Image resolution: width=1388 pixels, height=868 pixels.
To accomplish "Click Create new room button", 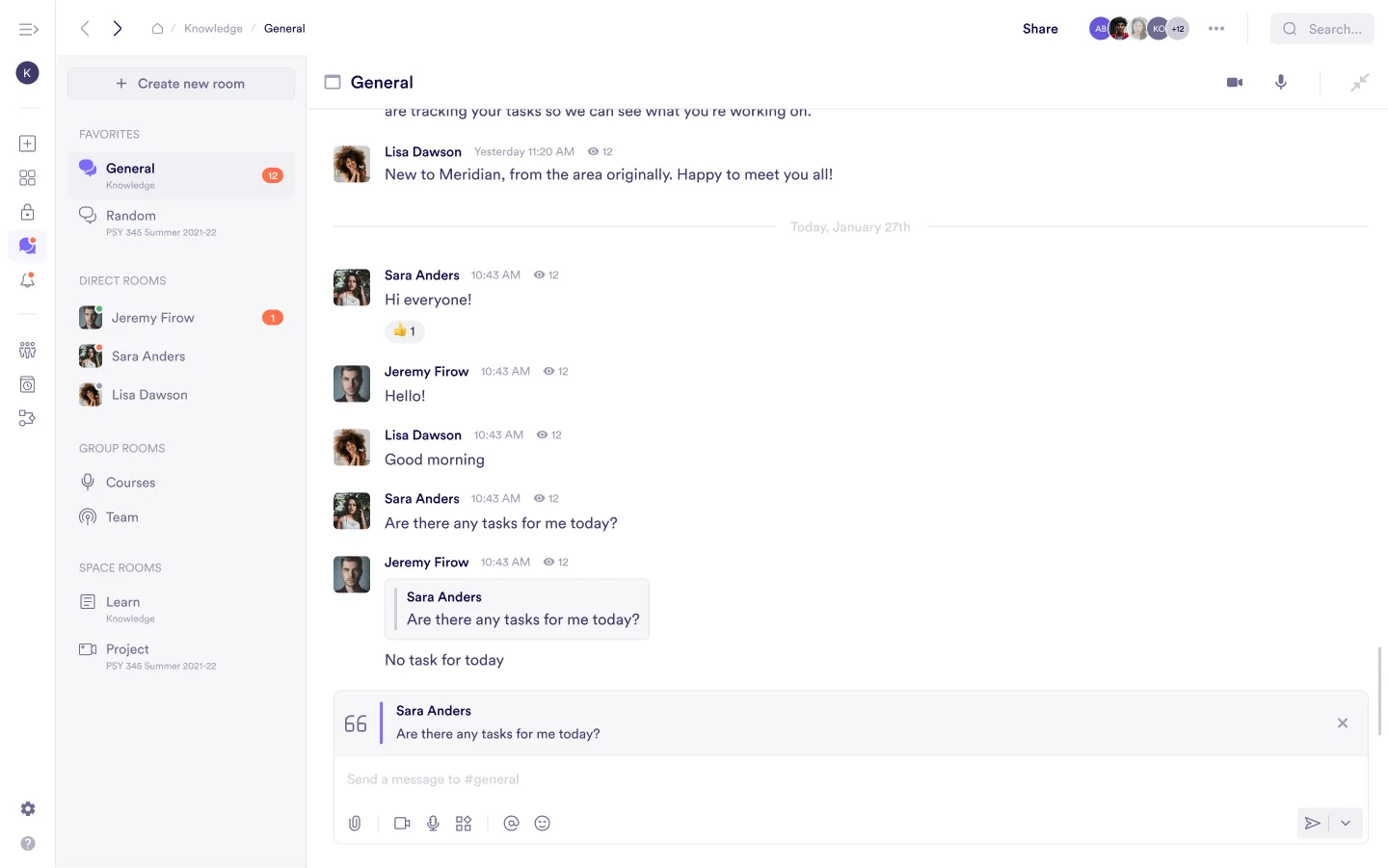I will pyautogui.click(x=181, y=84).
